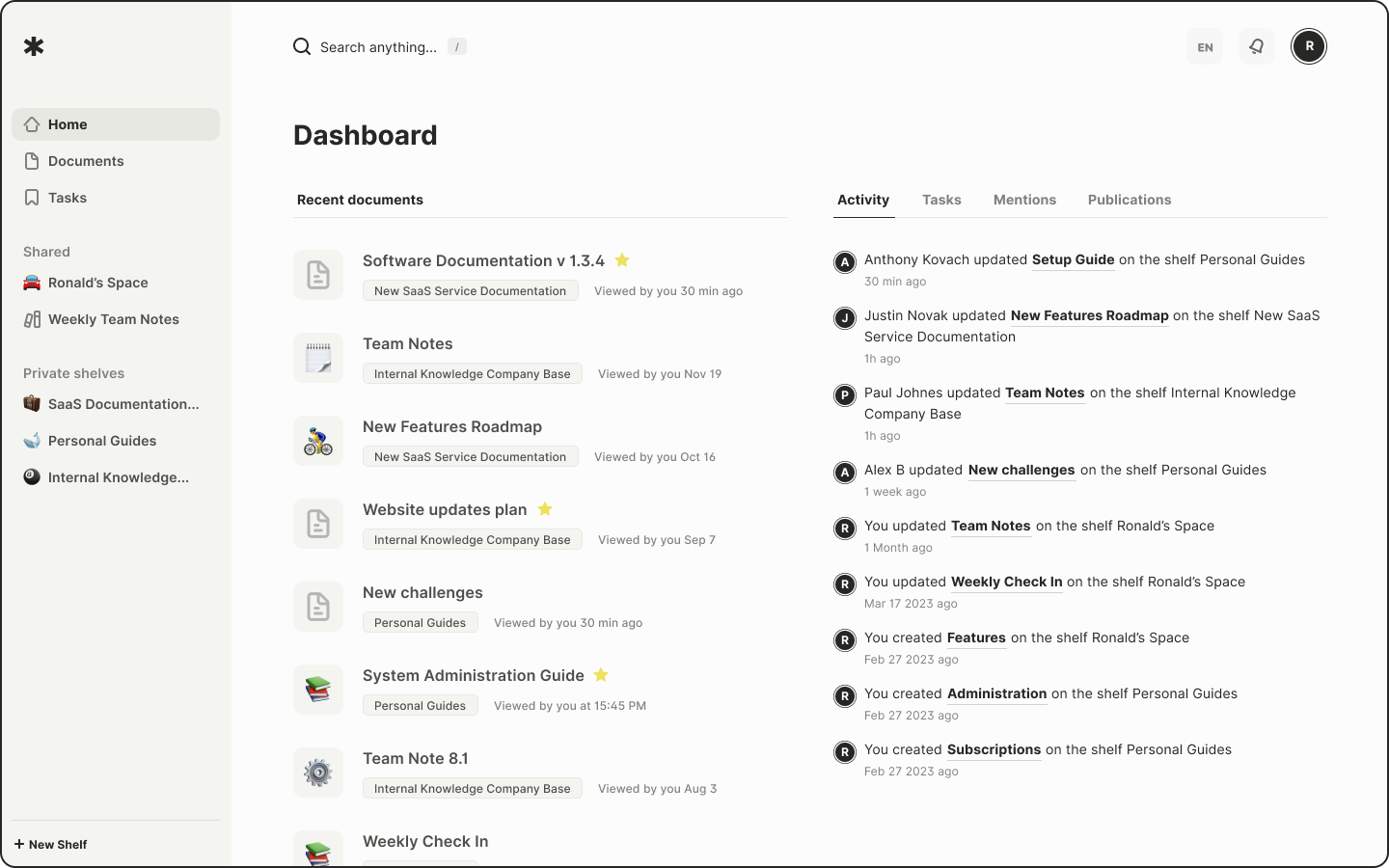Open the profile avatar menu
This screenshot has width=1389, height=868.
(1309, 45)
